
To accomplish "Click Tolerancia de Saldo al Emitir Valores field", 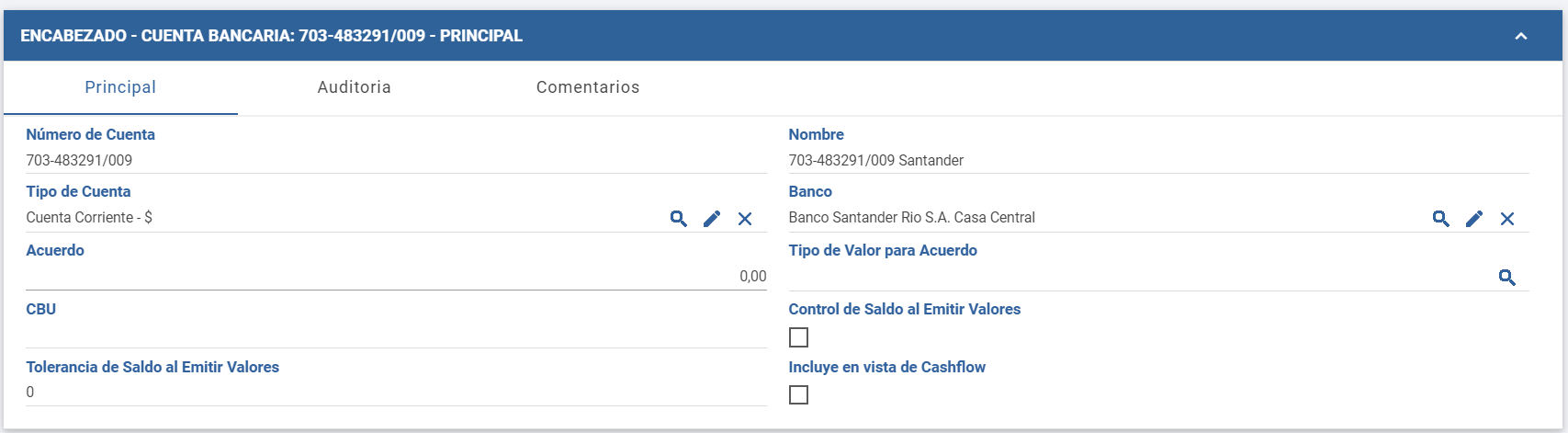I will [395, 393].
